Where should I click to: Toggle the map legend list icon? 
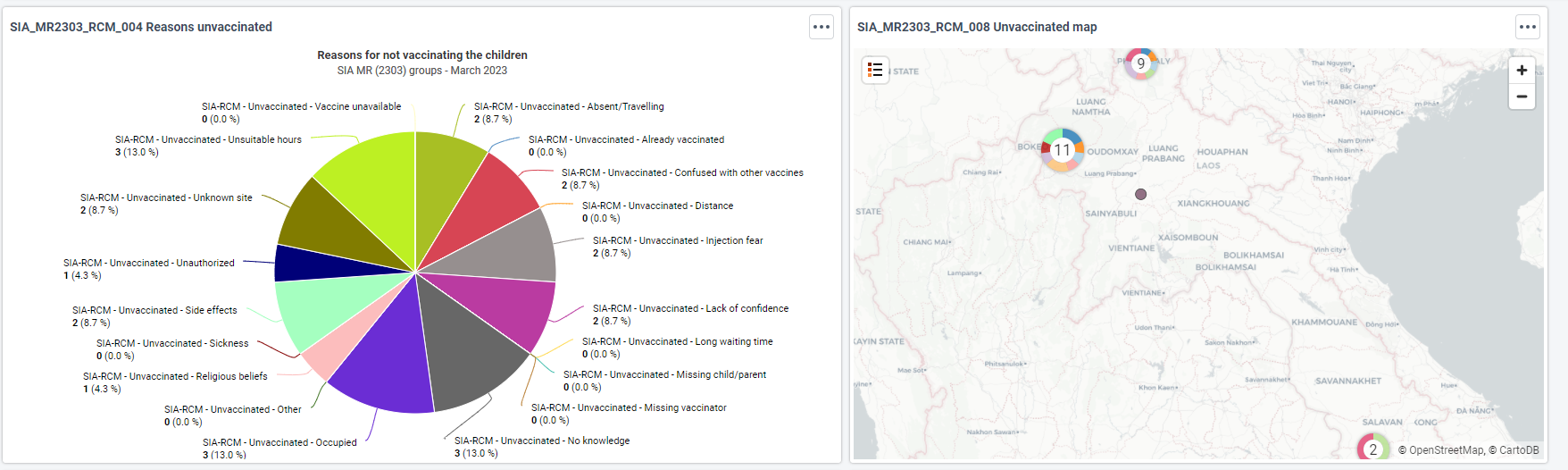[x=875, y=70]
